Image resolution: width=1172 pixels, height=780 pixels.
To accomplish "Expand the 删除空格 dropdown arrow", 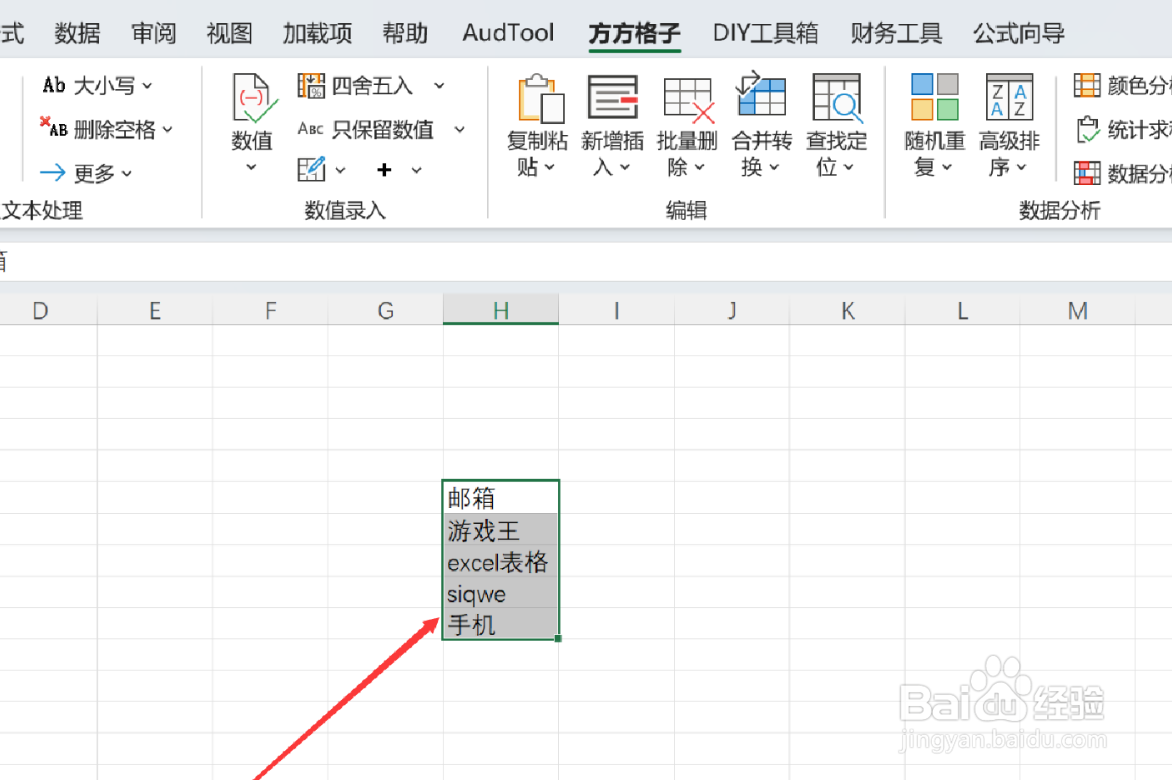I will click(x=167, y=129).
